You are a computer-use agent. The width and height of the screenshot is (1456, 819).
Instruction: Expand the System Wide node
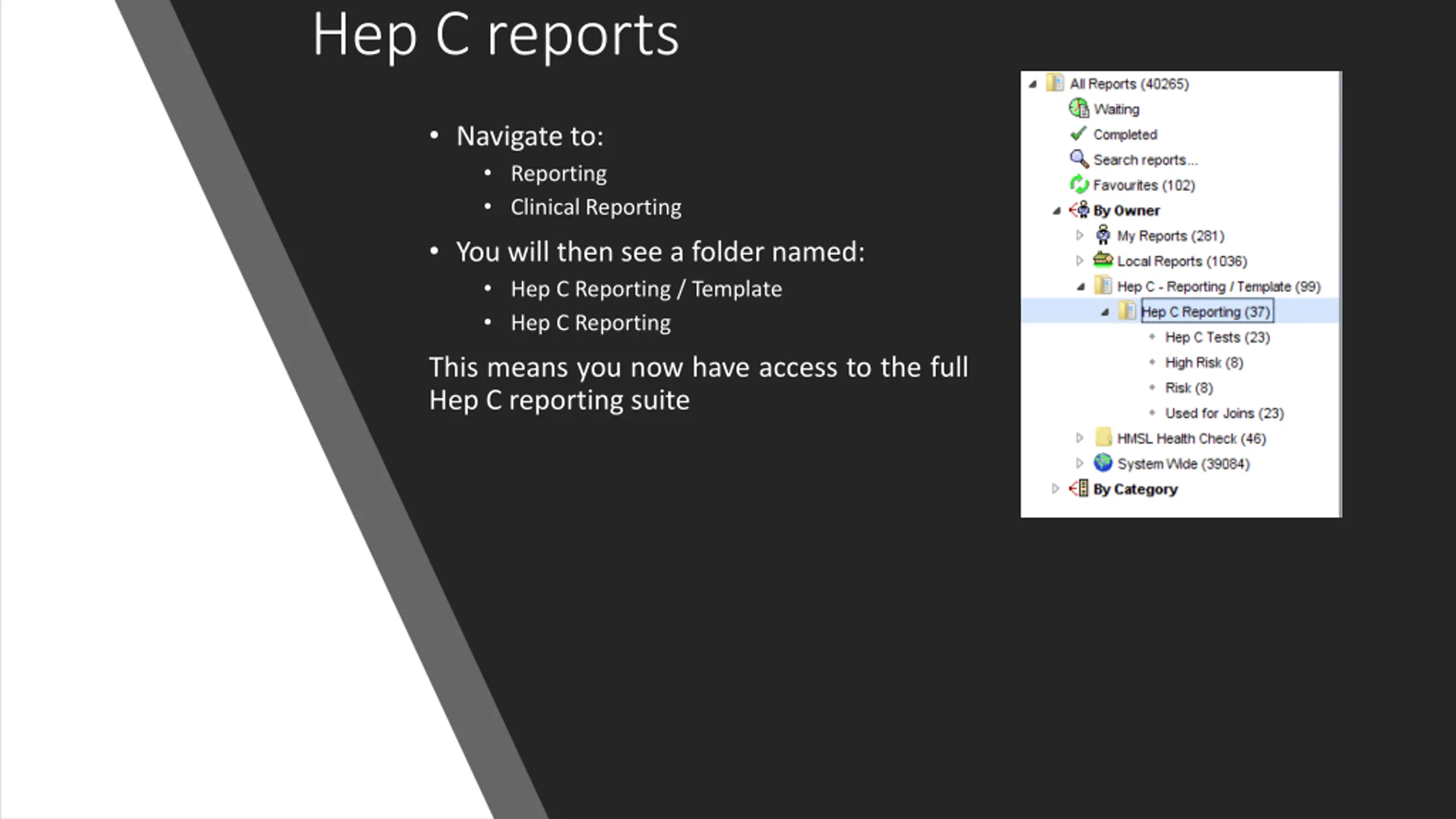pyautogui.click(x=1079, y=464)
